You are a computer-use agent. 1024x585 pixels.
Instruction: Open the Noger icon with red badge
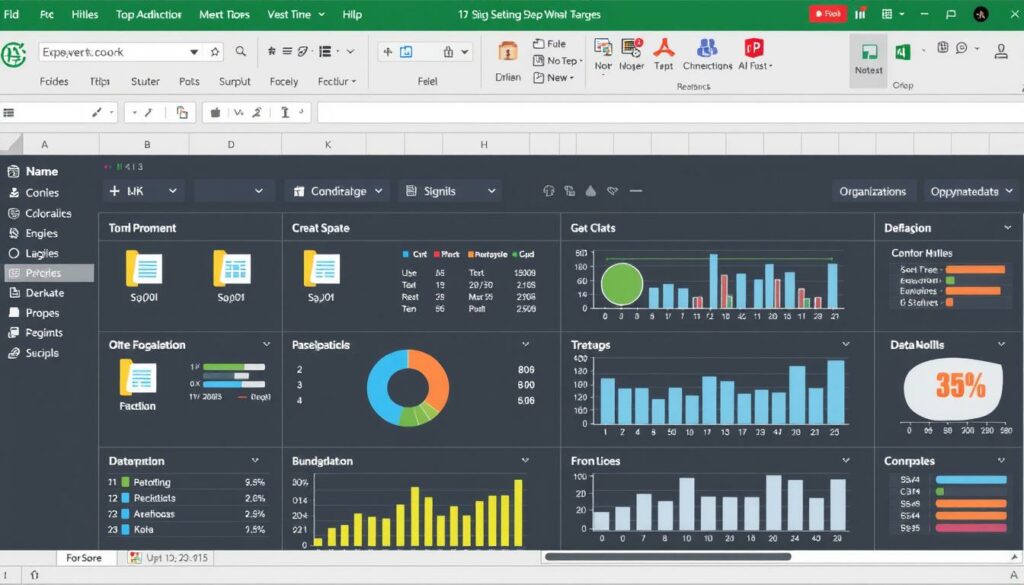pos(632,47)
